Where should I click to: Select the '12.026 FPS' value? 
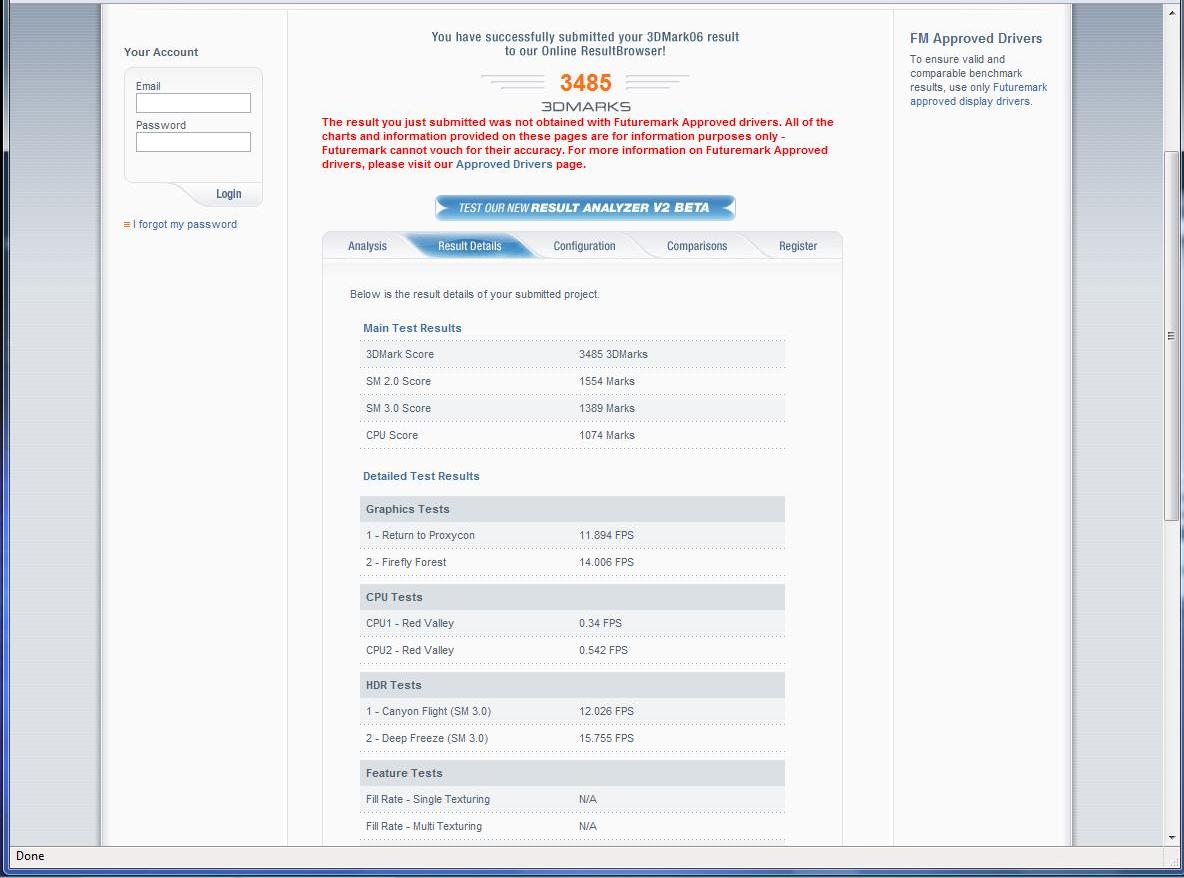pos(606,712)
